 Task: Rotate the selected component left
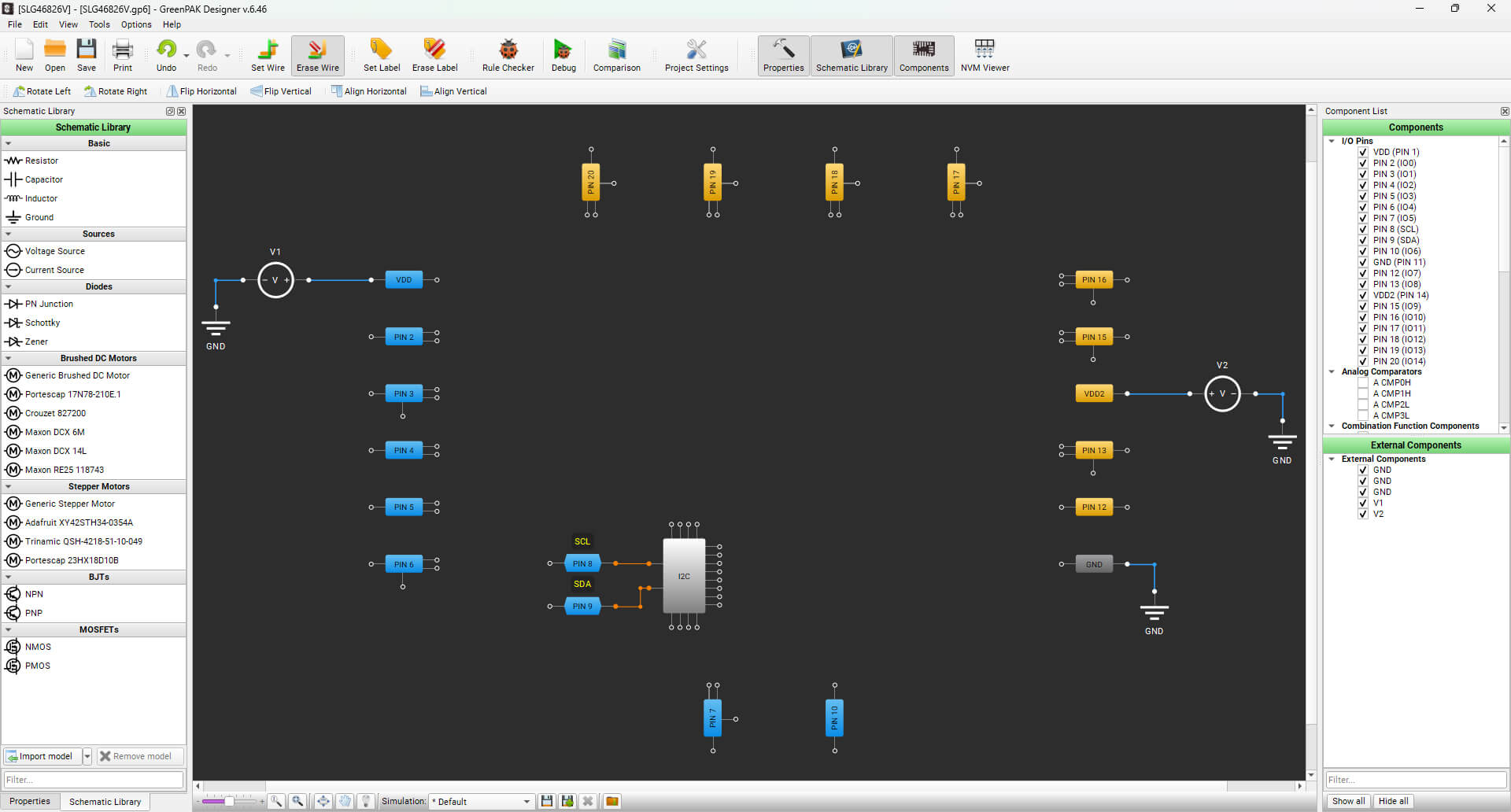click(42, 91)
